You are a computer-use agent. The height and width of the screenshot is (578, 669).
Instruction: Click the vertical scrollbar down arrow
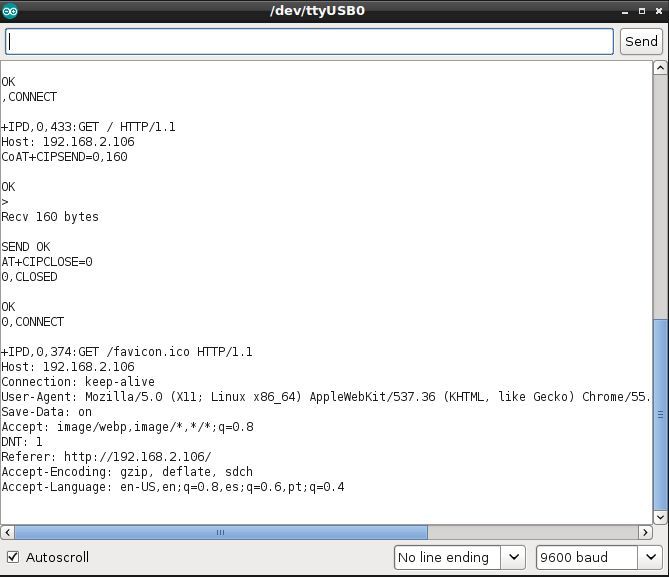click(x=660, y=517)
